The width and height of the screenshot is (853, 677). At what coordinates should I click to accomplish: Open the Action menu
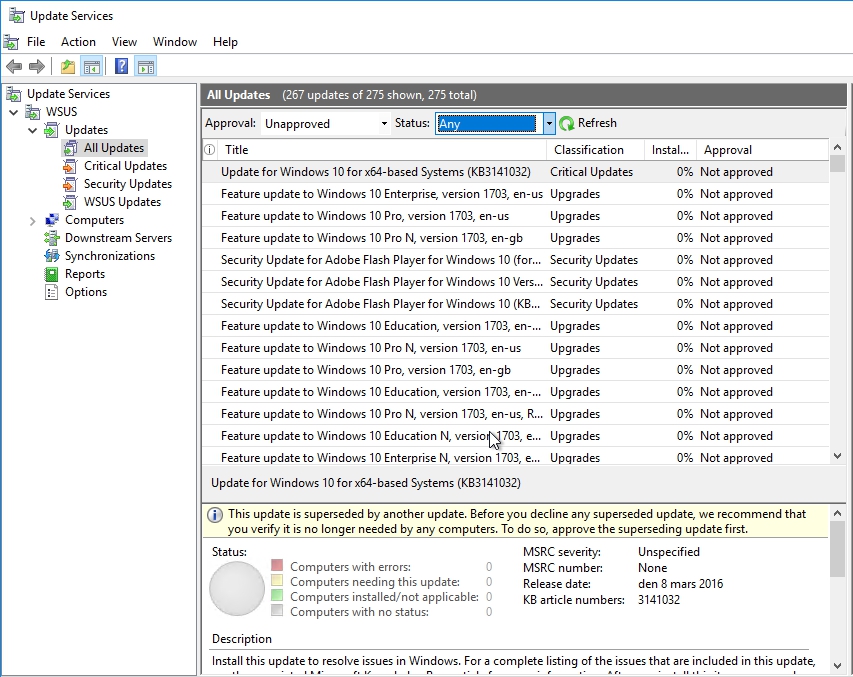click(x=78, y=42)
